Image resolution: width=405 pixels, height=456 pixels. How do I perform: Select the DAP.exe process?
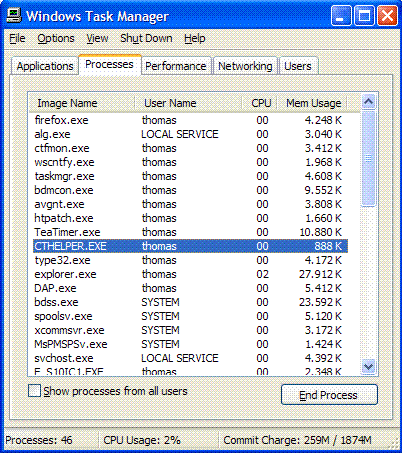pyautogui.click(x=190, y=288)
